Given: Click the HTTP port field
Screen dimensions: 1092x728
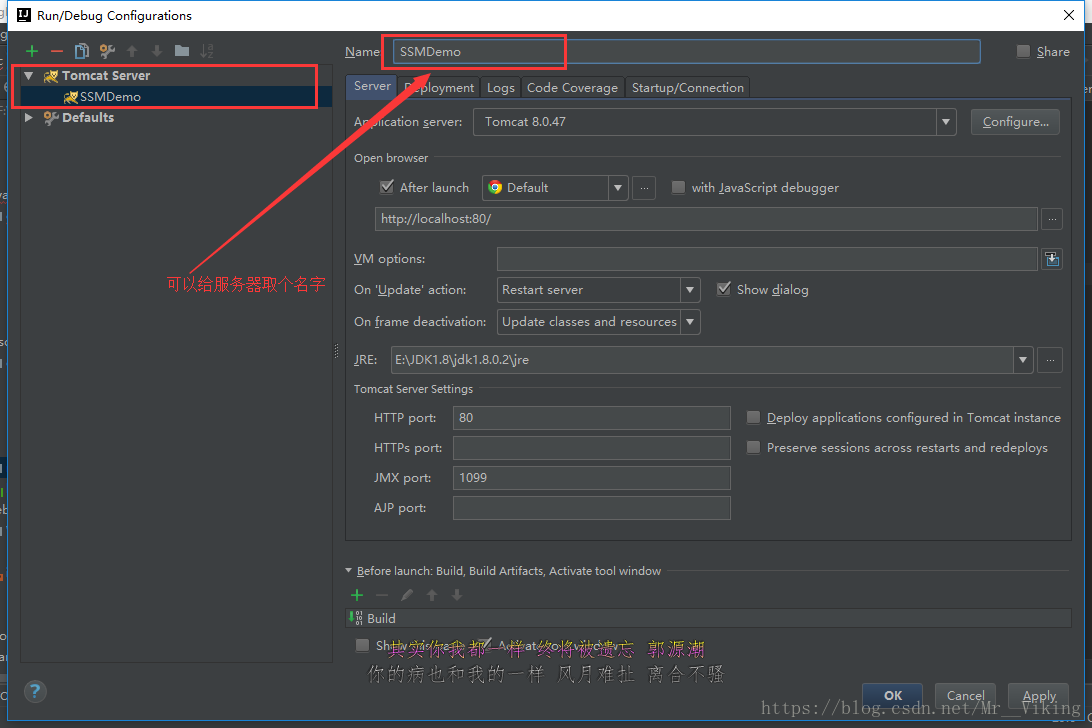Looking at the screenshot, I should tap(591, 418).
